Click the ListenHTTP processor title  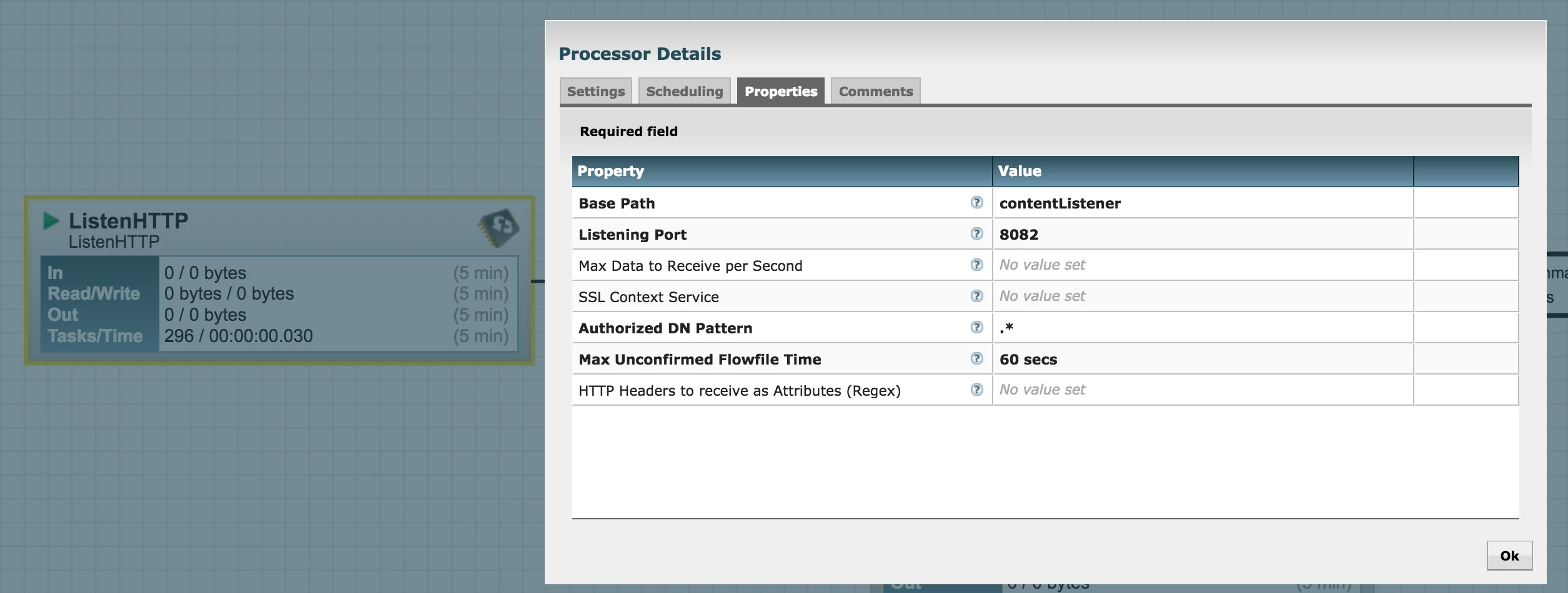128,220
